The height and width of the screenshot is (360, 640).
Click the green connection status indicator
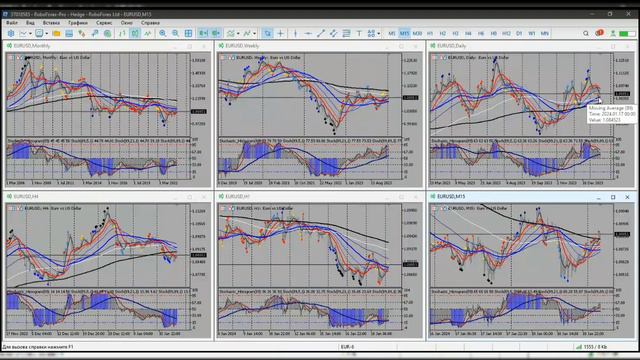[627, 34]
